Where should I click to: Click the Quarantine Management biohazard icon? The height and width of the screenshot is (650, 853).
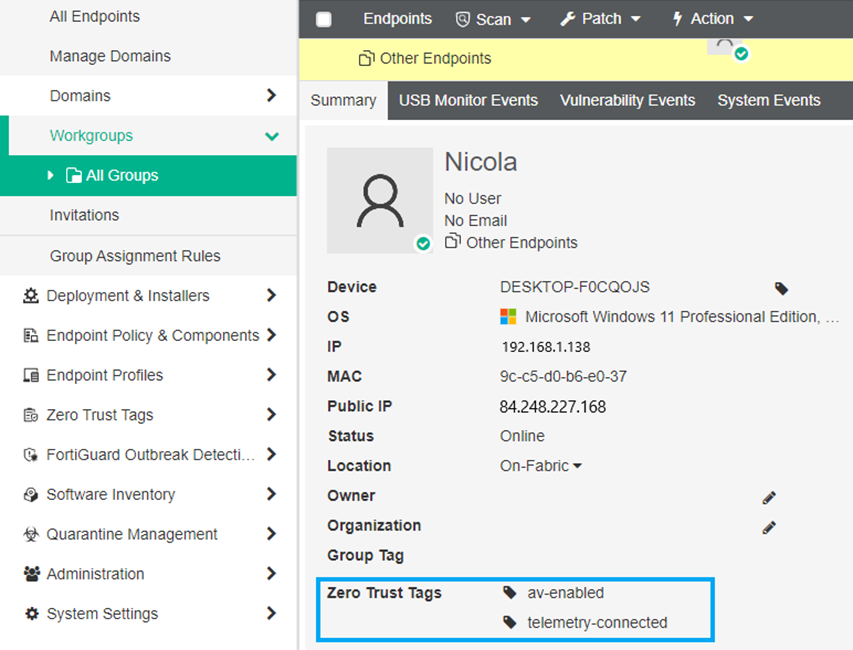(x=31, y=534)
